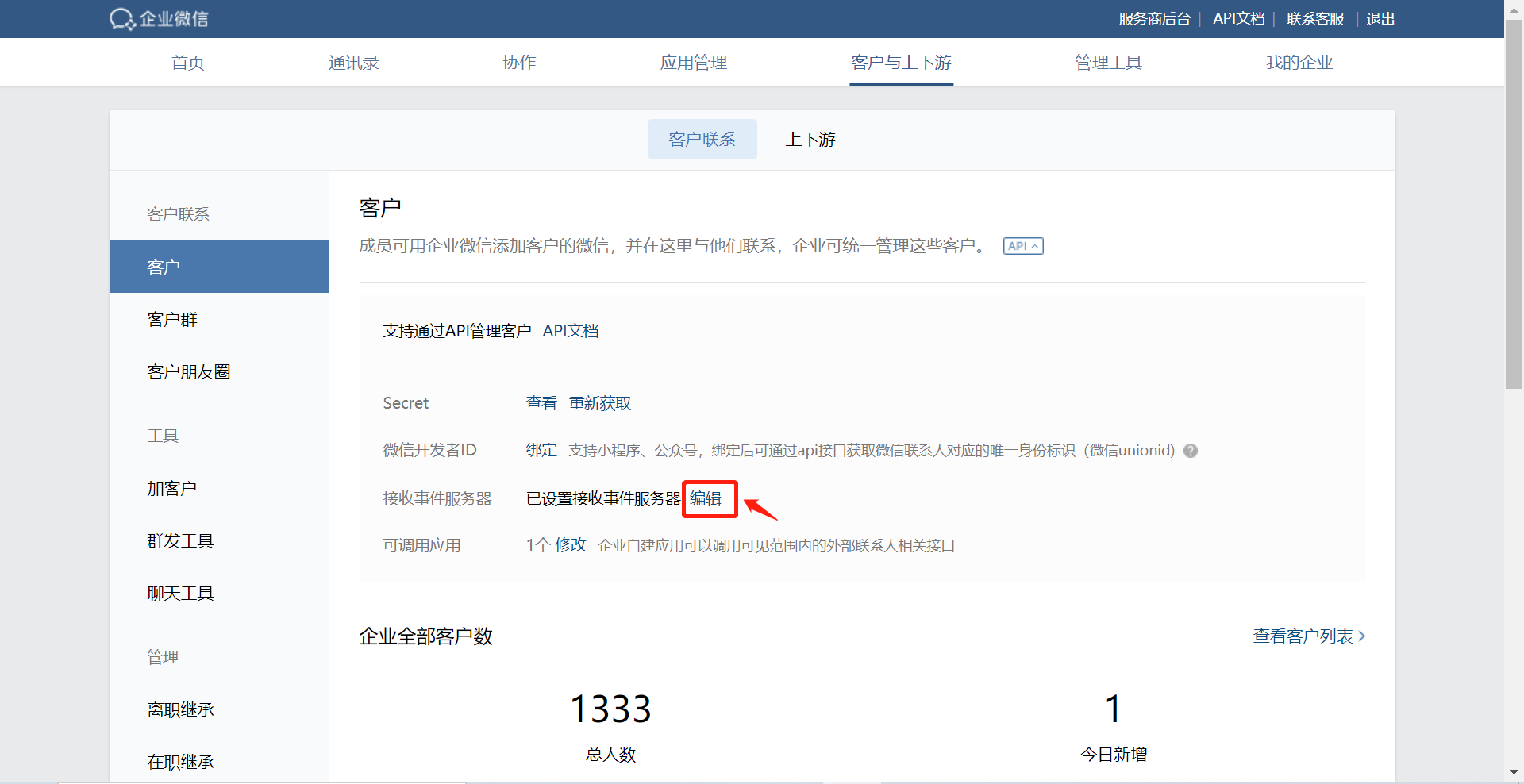Go to the 协作 tab

coord(519,63)
